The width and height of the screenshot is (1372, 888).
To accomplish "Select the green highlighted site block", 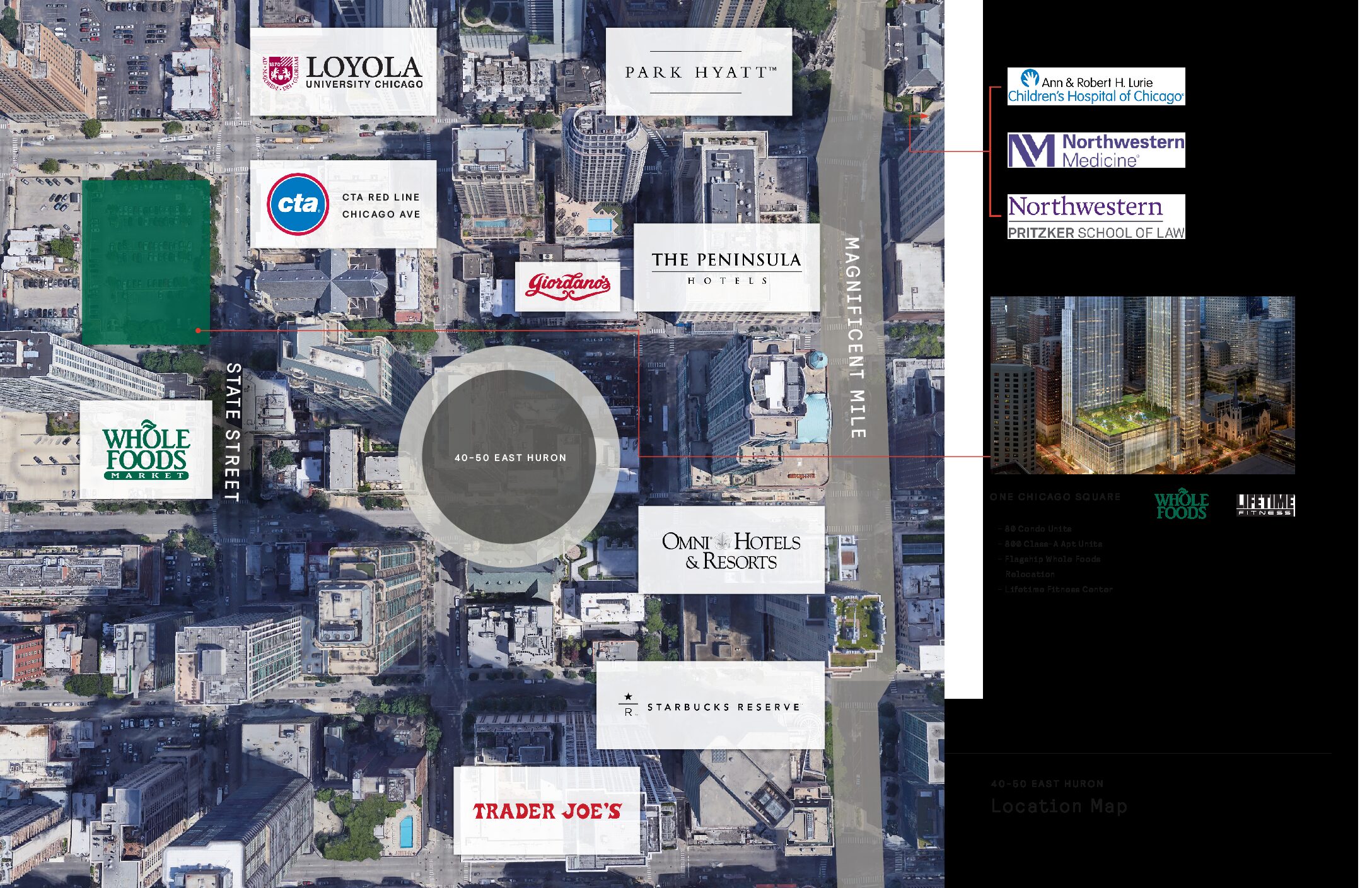I will [x=146, y=262].
